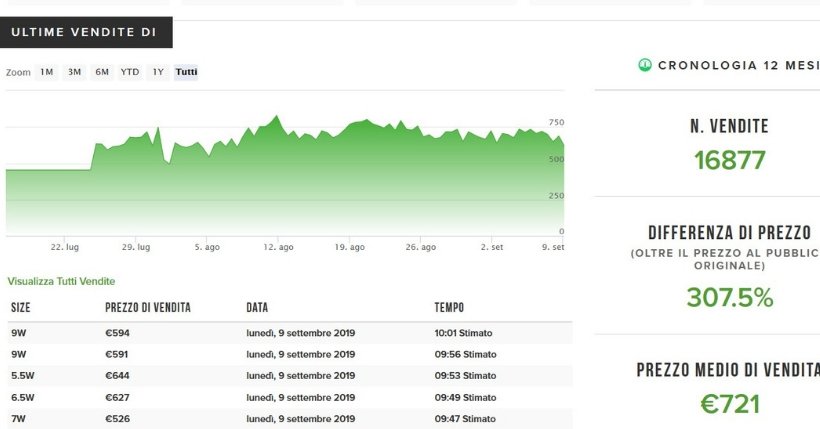Set chart zoom to 1M
This screenshot has width=820, height=429.
[47, 72]
